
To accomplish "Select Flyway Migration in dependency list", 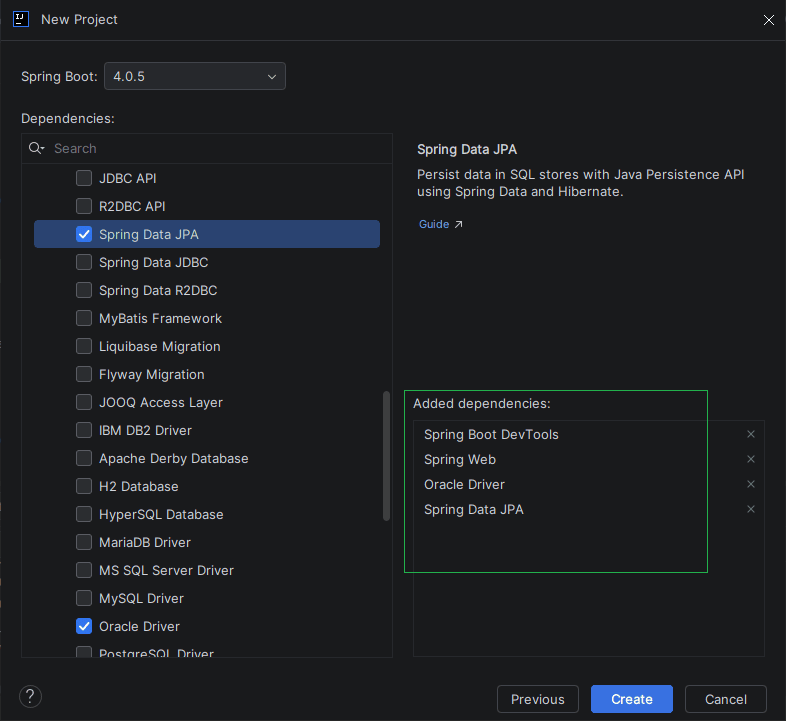I will coord(151,374).
